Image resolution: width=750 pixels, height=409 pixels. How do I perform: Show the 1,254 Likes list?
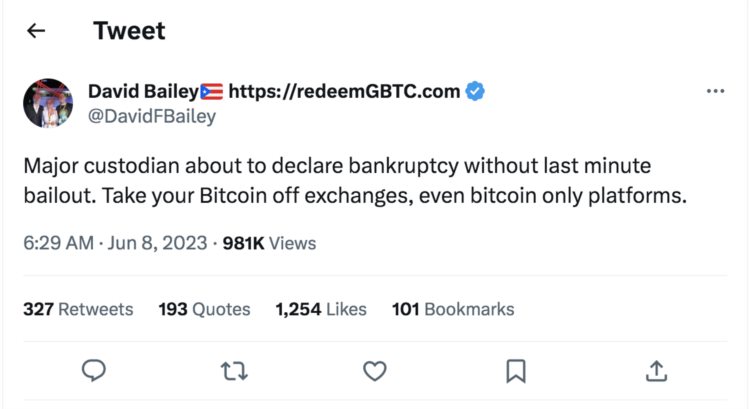coord(320,309)
